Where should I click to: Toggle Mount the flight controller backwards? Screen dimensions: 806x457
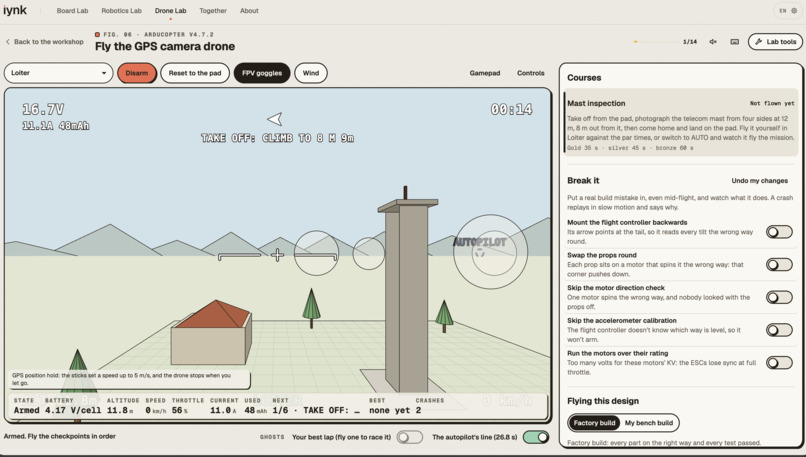coord(779,232)
